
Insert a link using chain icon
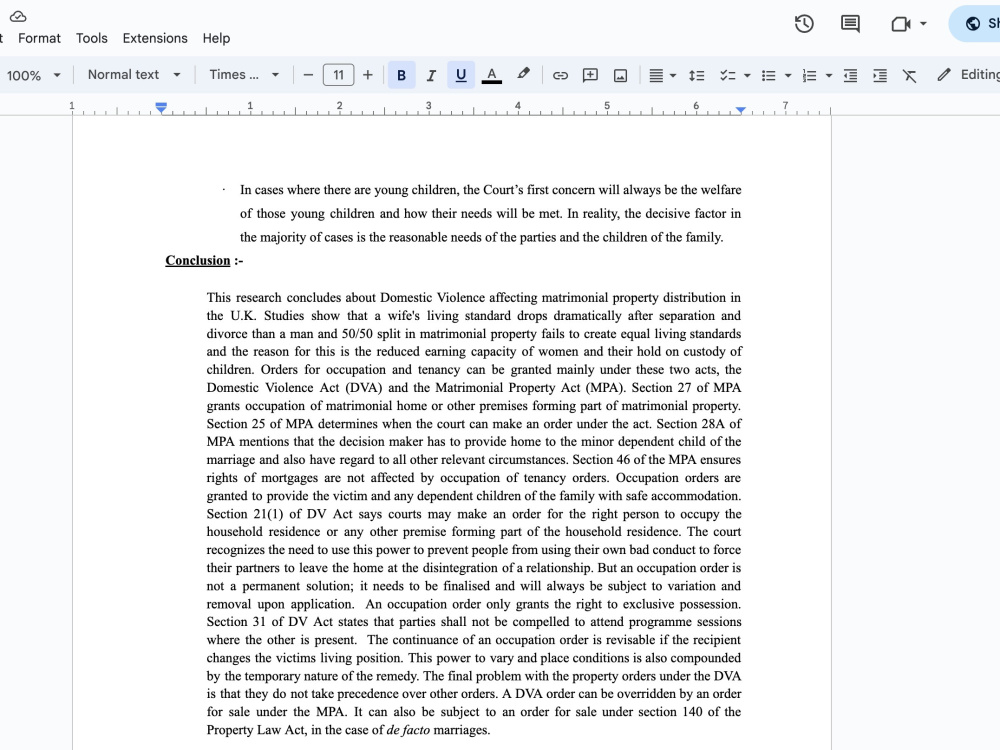tap(560, 75)
